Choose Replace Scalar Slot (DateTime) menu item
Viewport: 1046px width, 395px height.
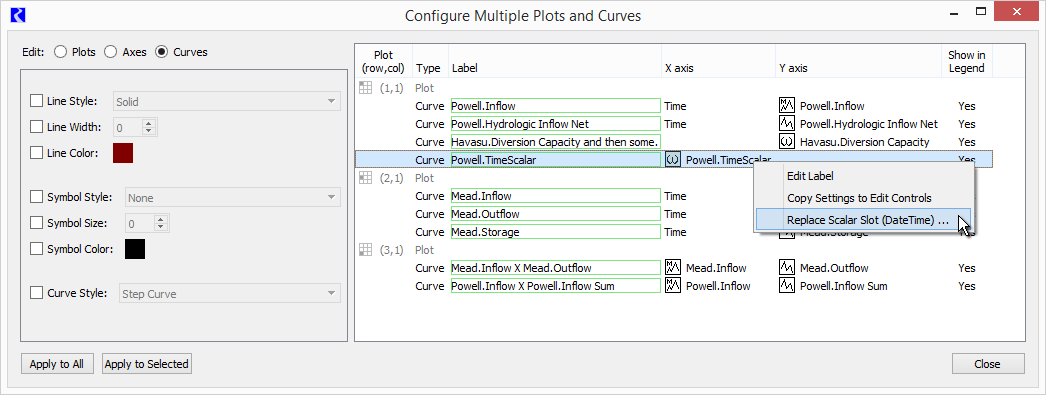[x=863, y=220]
